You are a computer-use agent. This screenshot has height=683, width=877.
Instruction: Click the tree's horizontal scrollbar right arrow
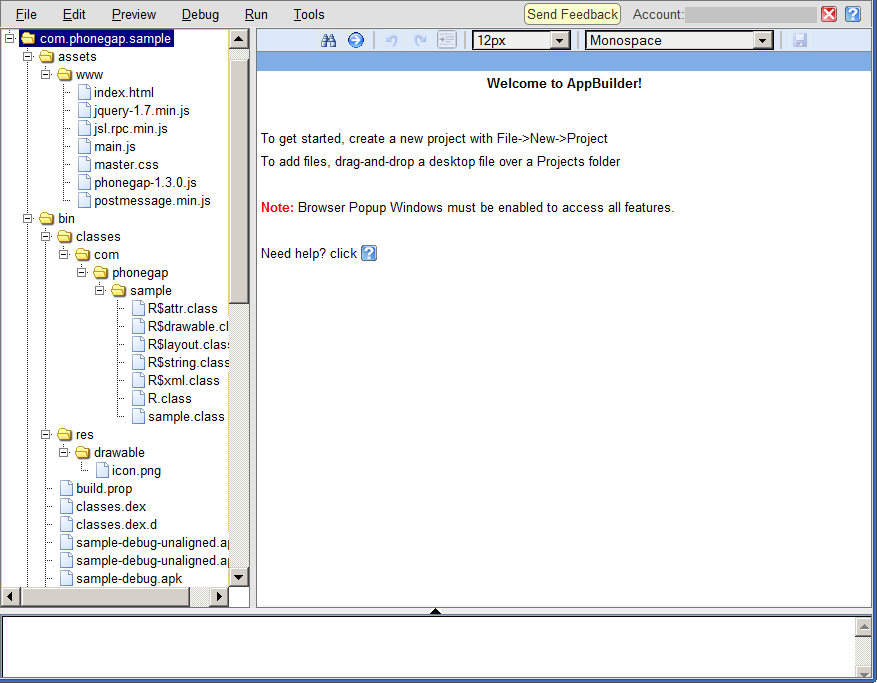[219, 597]
